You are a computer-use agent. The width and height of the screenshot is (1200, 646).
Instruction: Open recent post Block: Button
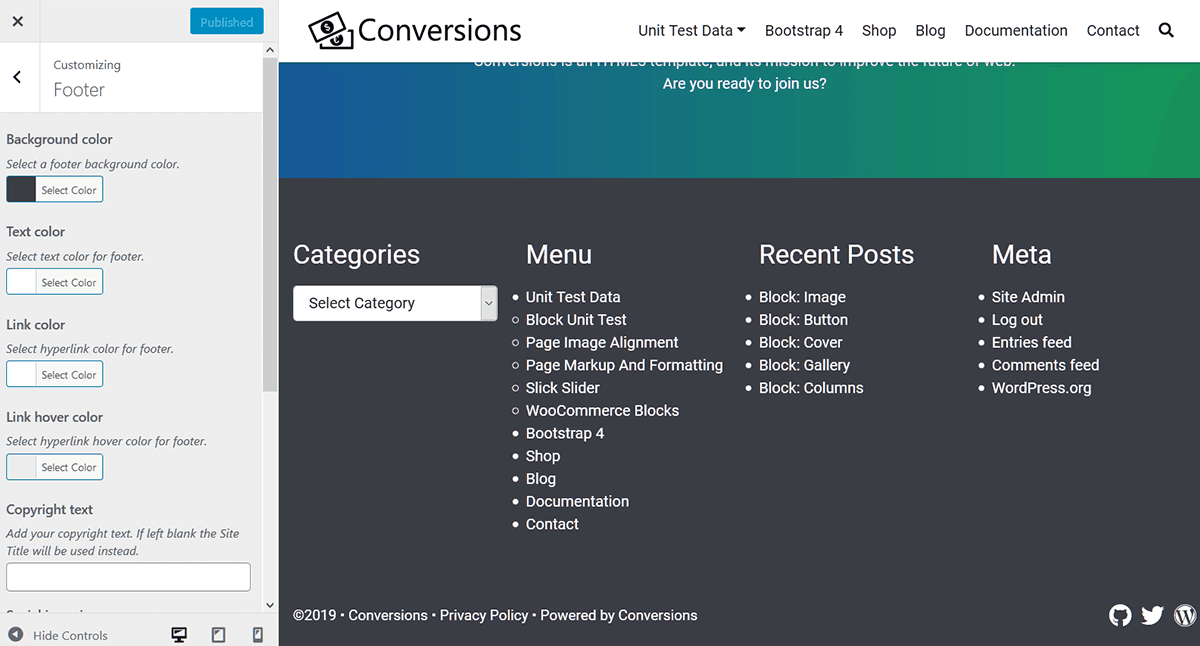pos(803,320)
